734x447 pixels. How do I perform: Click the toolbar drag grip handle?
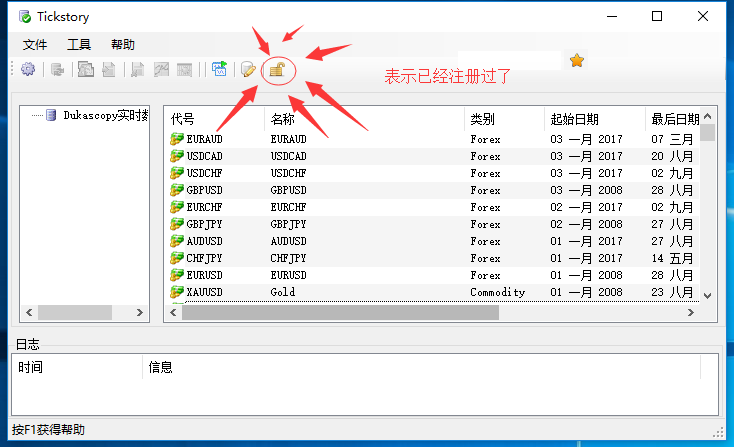13,69
